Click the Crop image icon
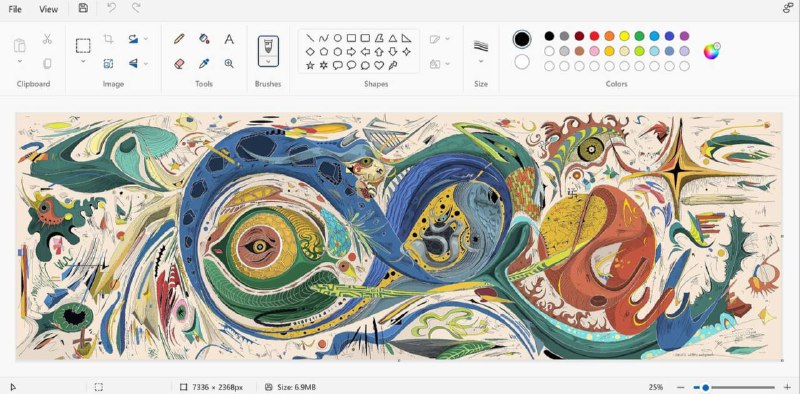The height and width of the screenshot is (394, 800). tap(108, 39)
